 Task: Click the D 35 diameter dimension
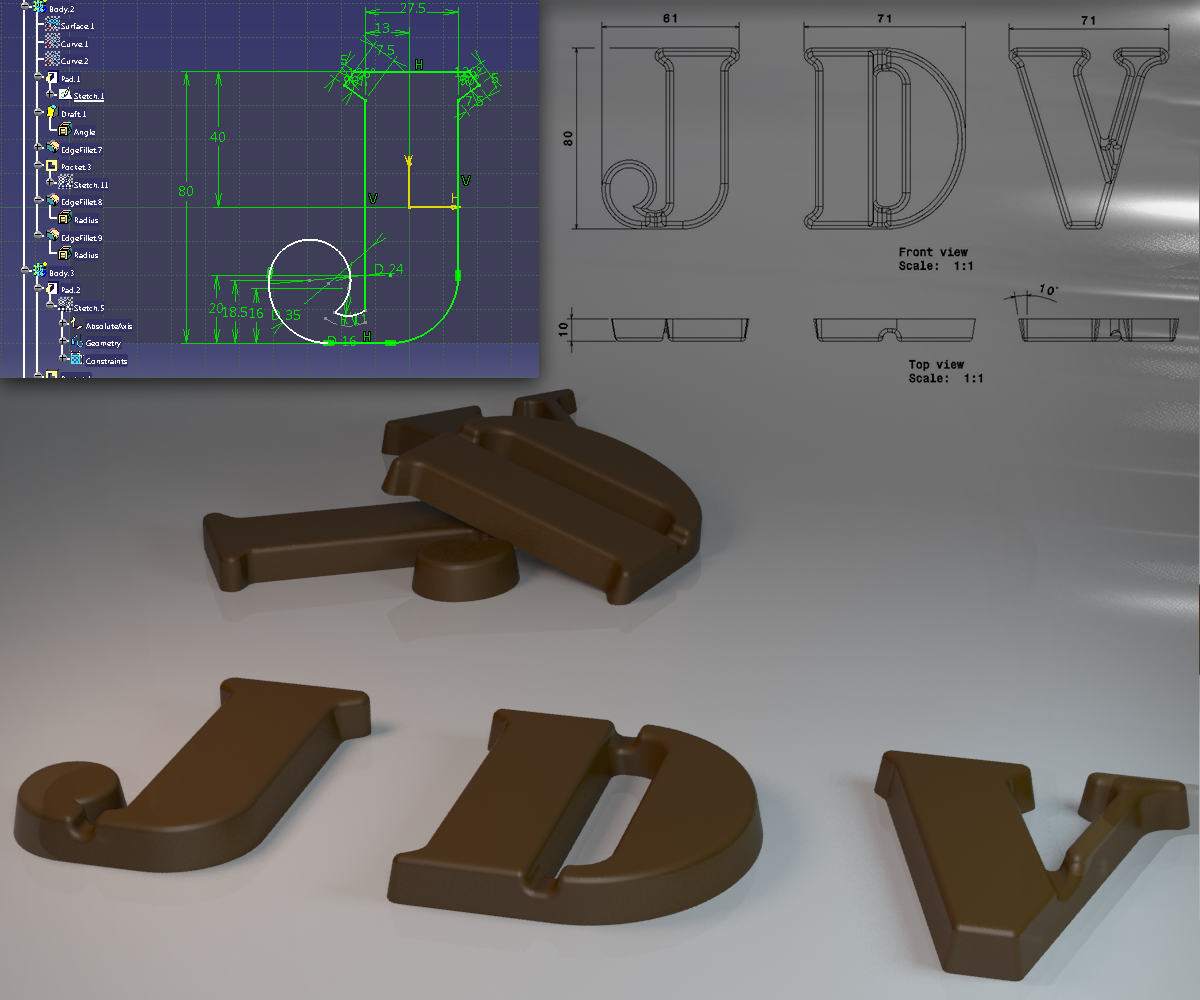click(286, 315)
